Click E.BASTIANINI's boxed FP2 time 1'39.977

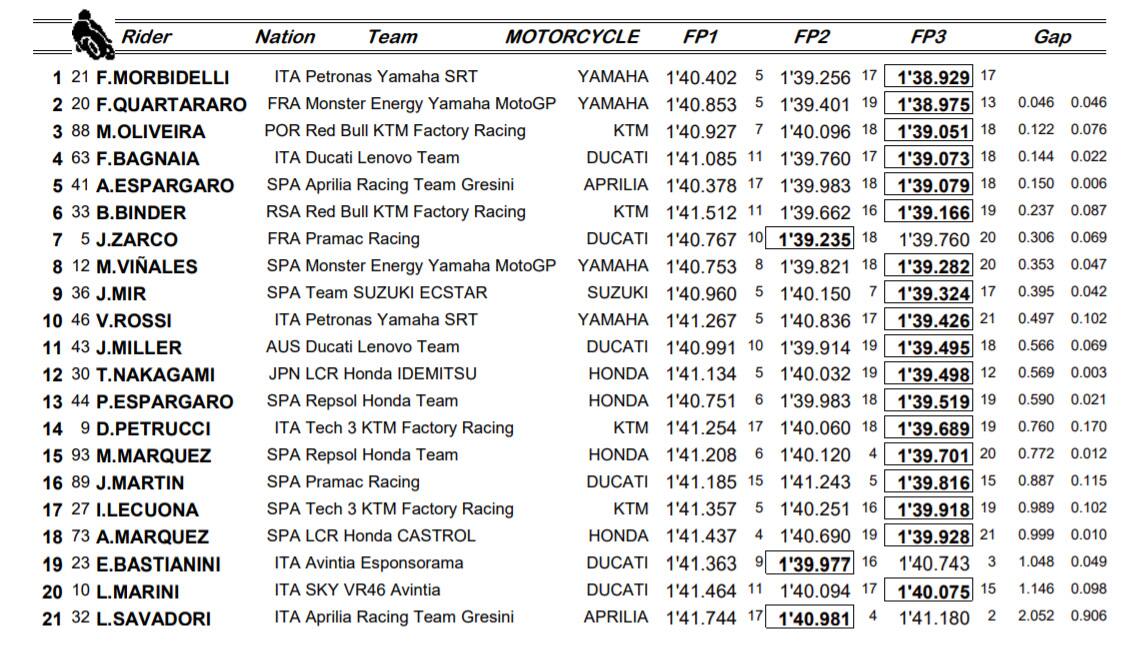click(x=815, y=564)
